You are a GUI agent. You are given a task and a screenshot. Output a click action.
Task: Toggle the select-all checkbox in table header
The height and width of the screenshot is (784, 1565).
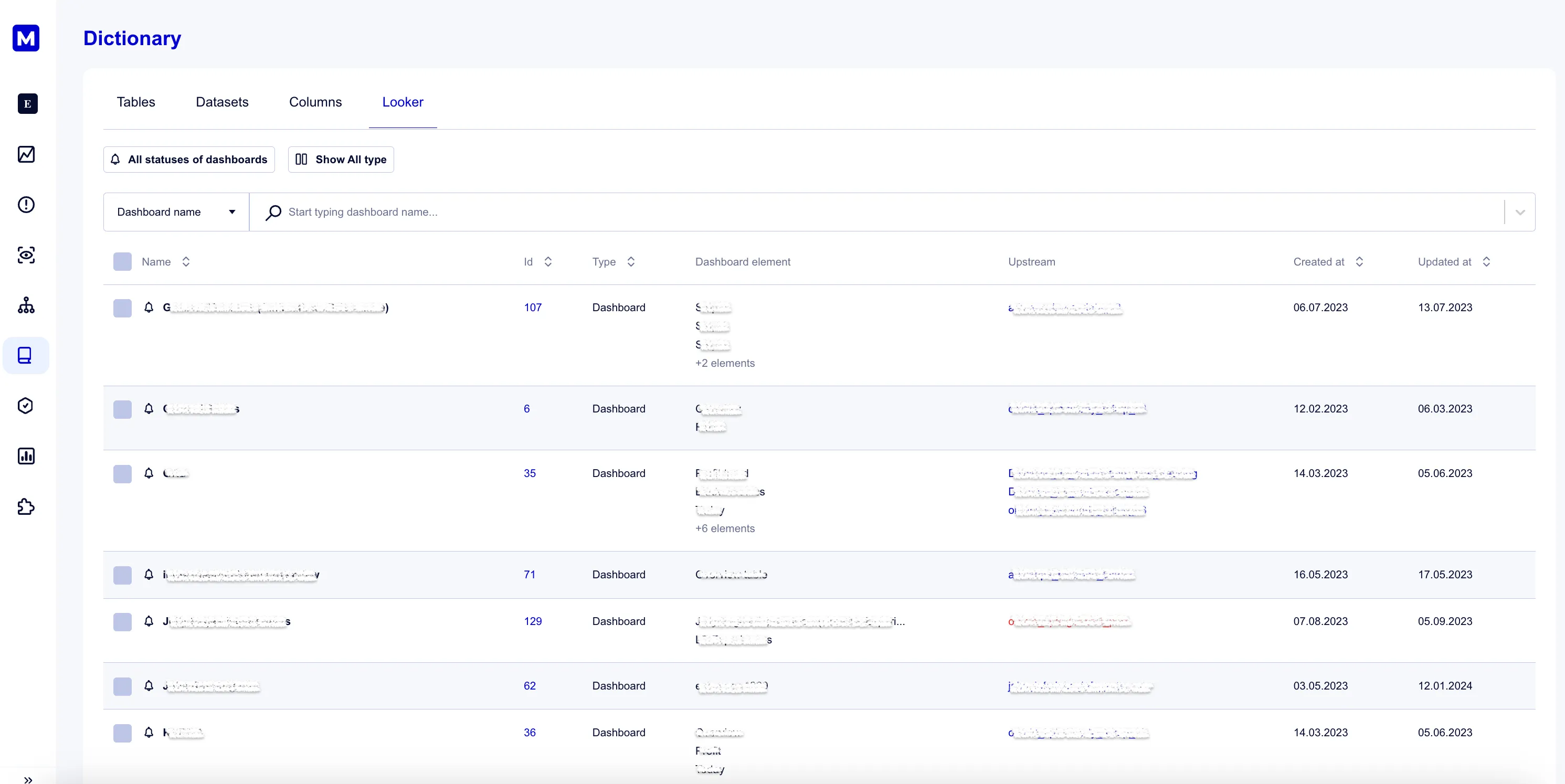[122, 261]
